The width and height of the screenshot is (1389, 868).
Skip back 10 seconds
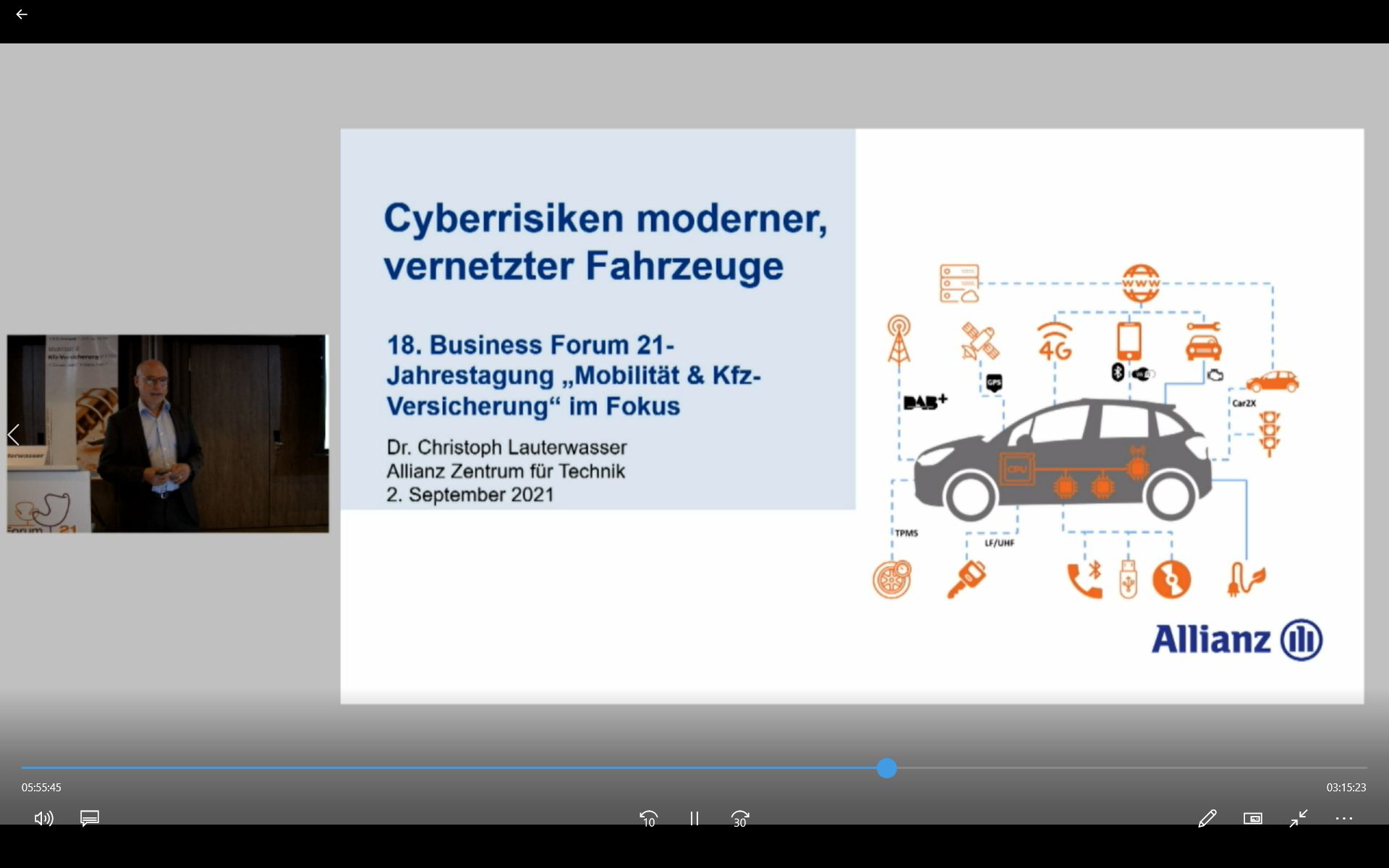(x=649, y=818)
